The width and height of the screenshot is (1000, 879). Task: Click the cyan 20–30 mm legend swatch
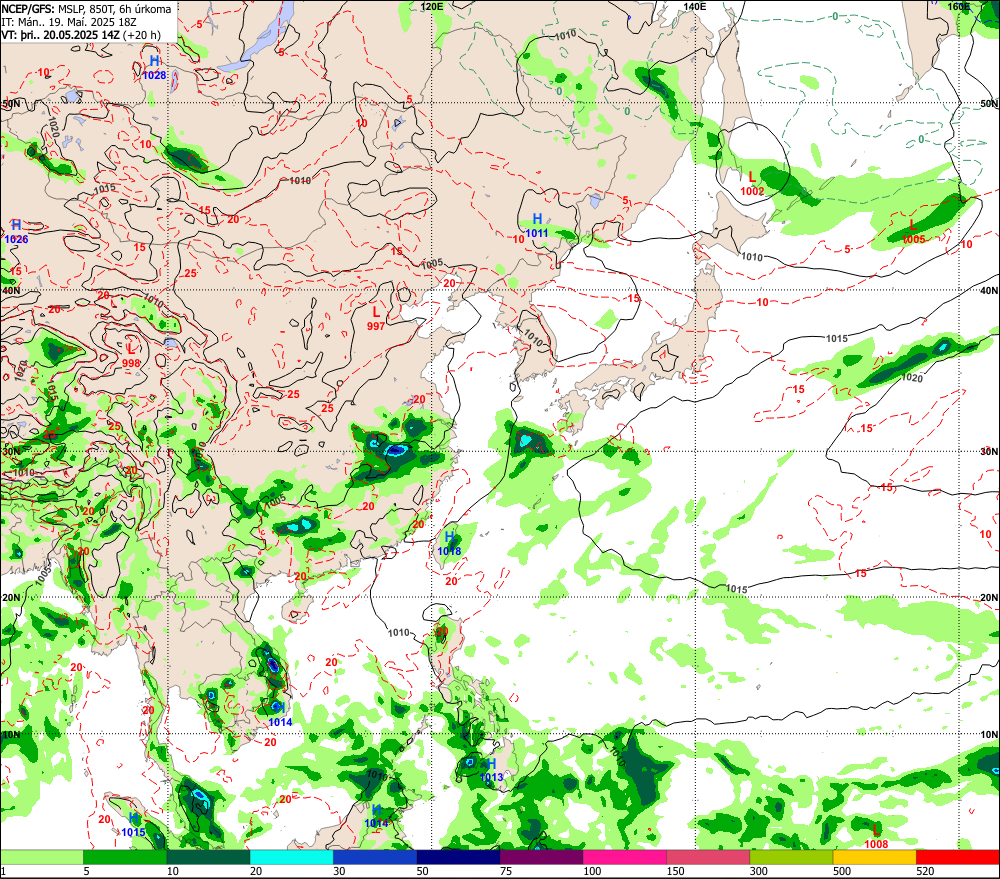pos(291,857)
